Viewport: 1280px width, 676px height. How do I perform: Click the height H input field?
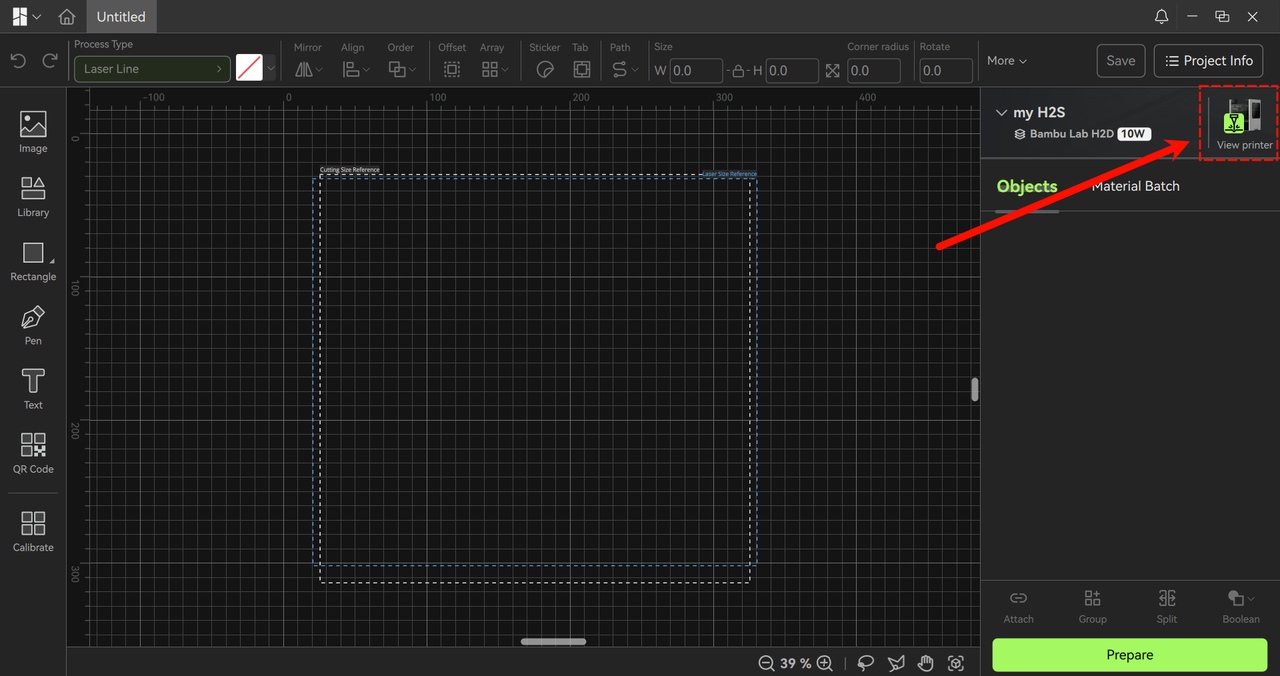coord(792,71)
